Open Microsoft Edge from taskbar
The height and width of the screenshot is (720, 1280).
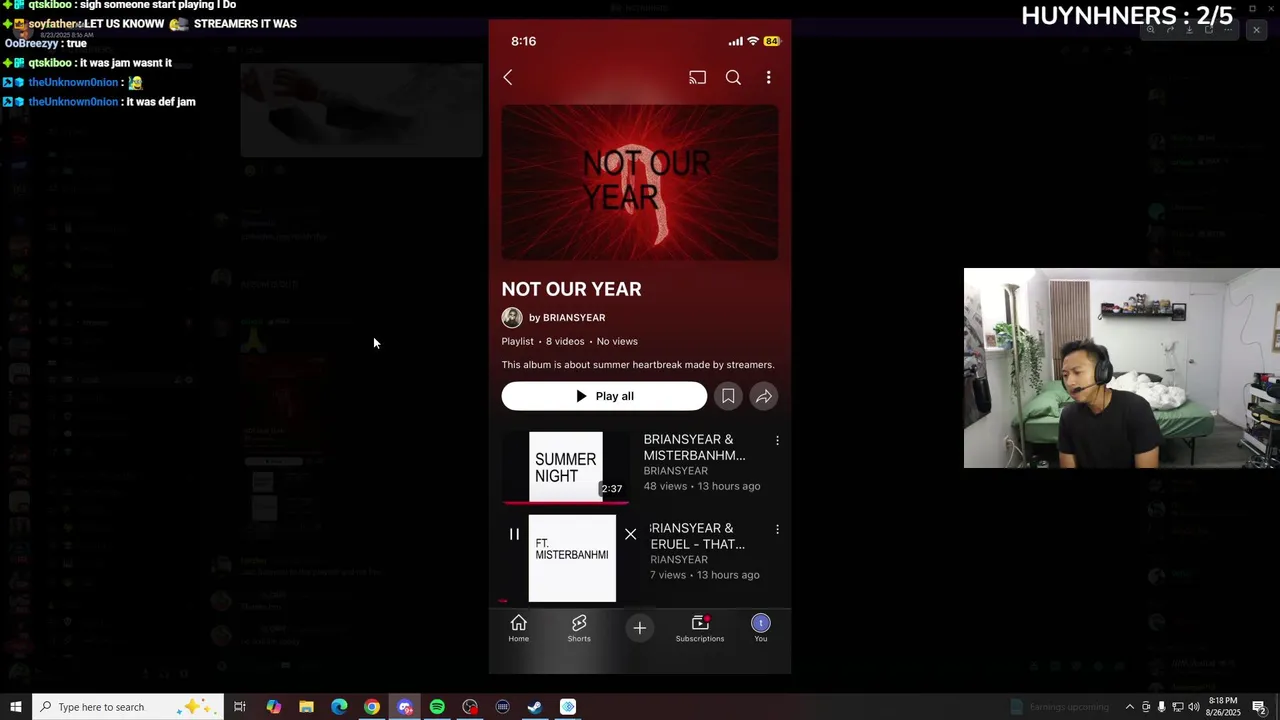click(339, 707)
